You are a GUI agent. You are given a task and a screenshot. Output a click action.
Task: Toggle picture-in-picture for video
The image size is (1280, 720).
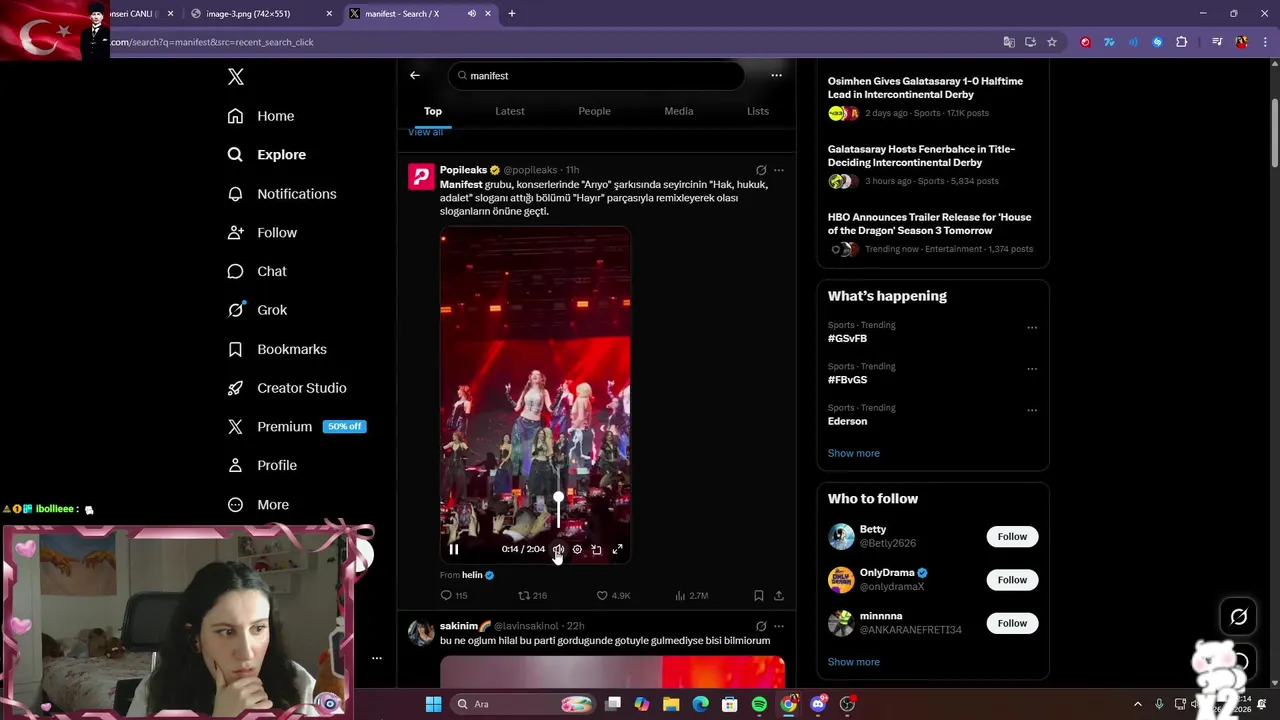point(597,549)
